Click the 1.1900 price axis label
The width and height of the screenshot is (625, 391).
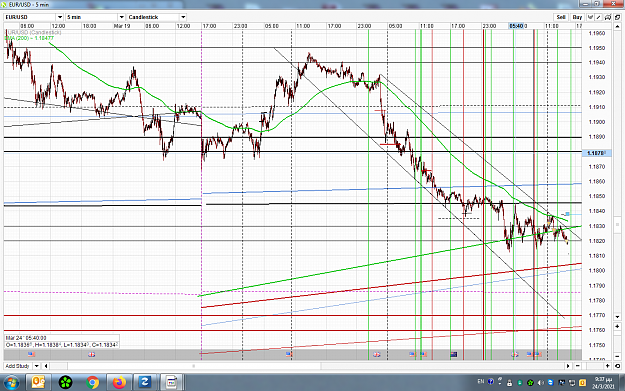point(597,122)
